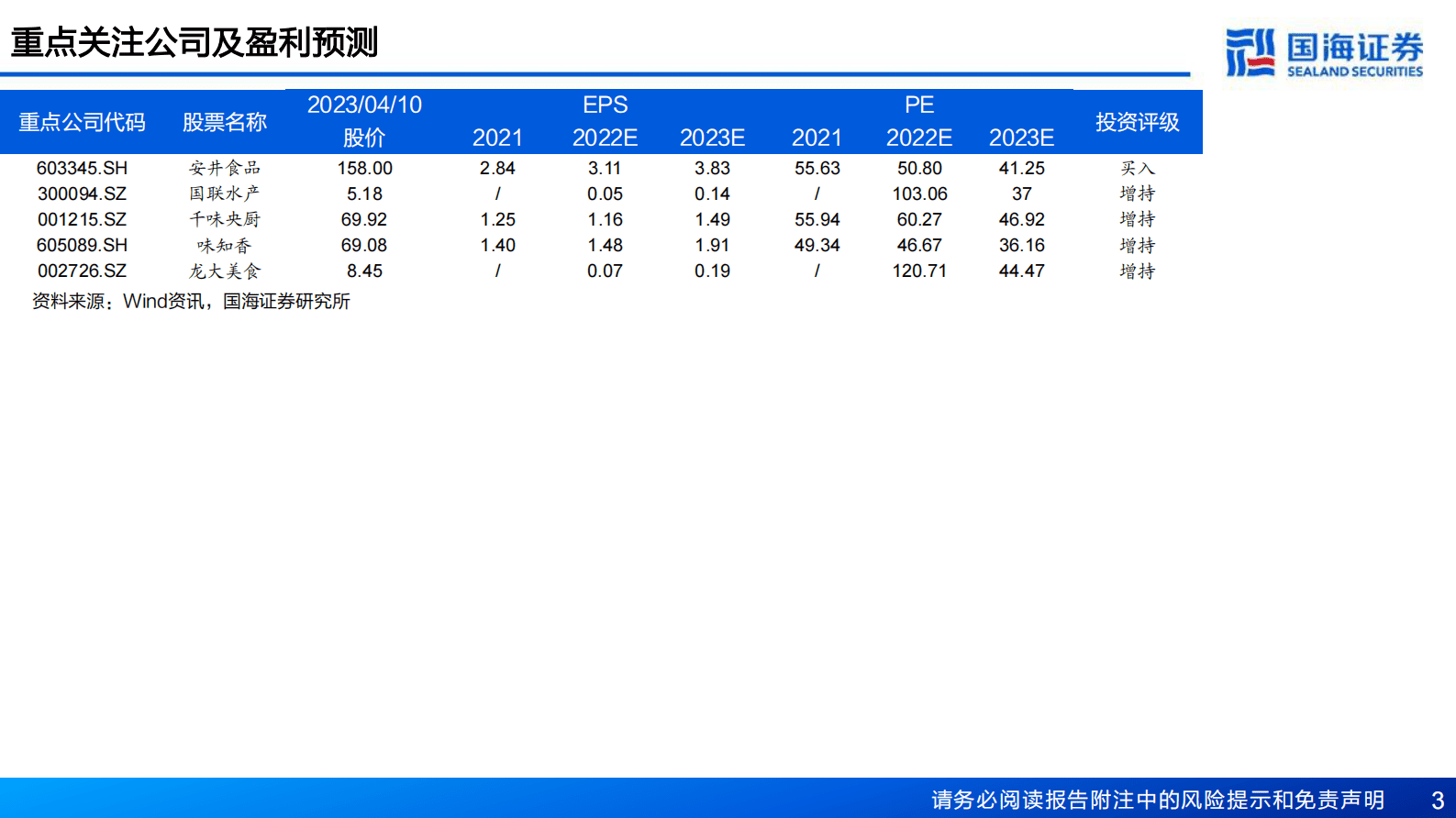Select stock code 001215.SZ

coord(82,219)
